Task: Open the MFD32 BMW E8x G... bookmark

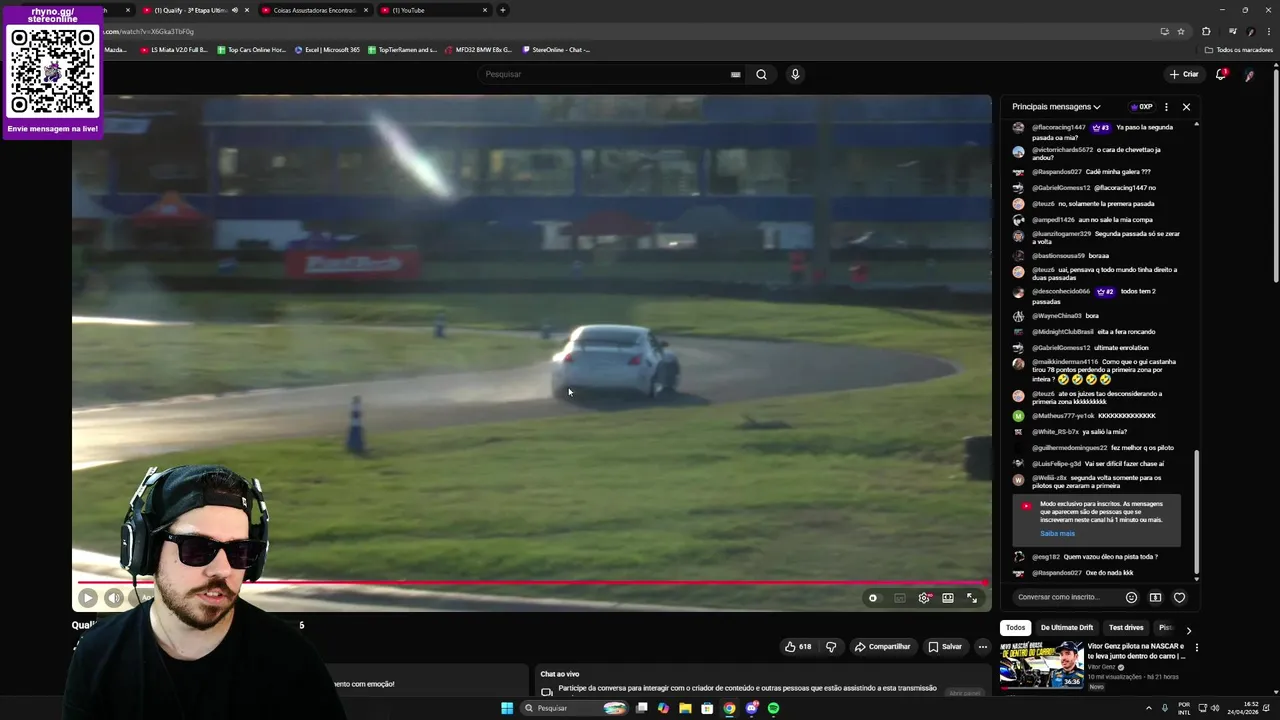Action: 478,50
